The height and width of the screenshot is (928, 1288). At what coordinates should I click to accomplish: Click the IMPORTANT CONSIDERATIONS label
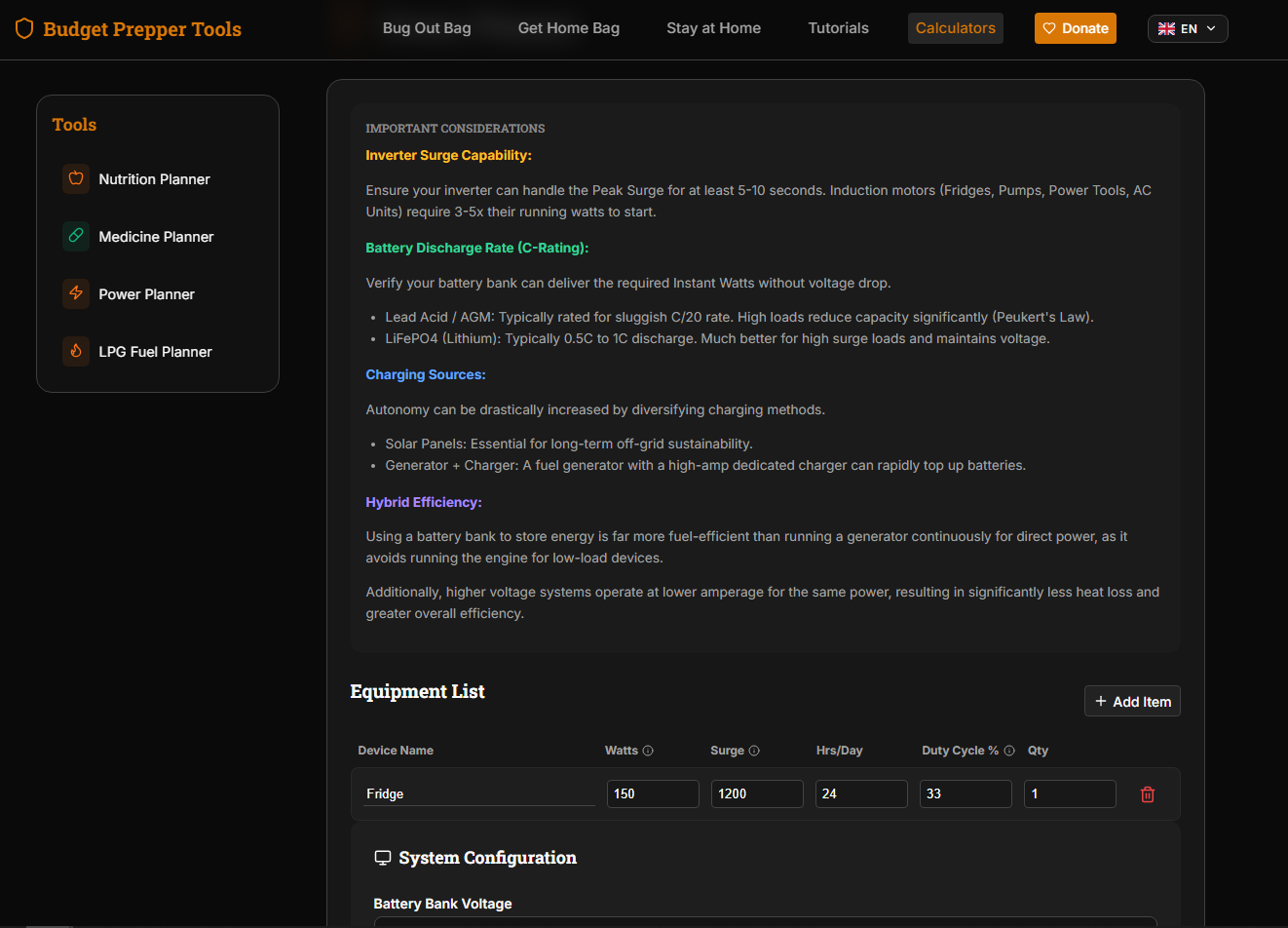(x=455, y=129)
